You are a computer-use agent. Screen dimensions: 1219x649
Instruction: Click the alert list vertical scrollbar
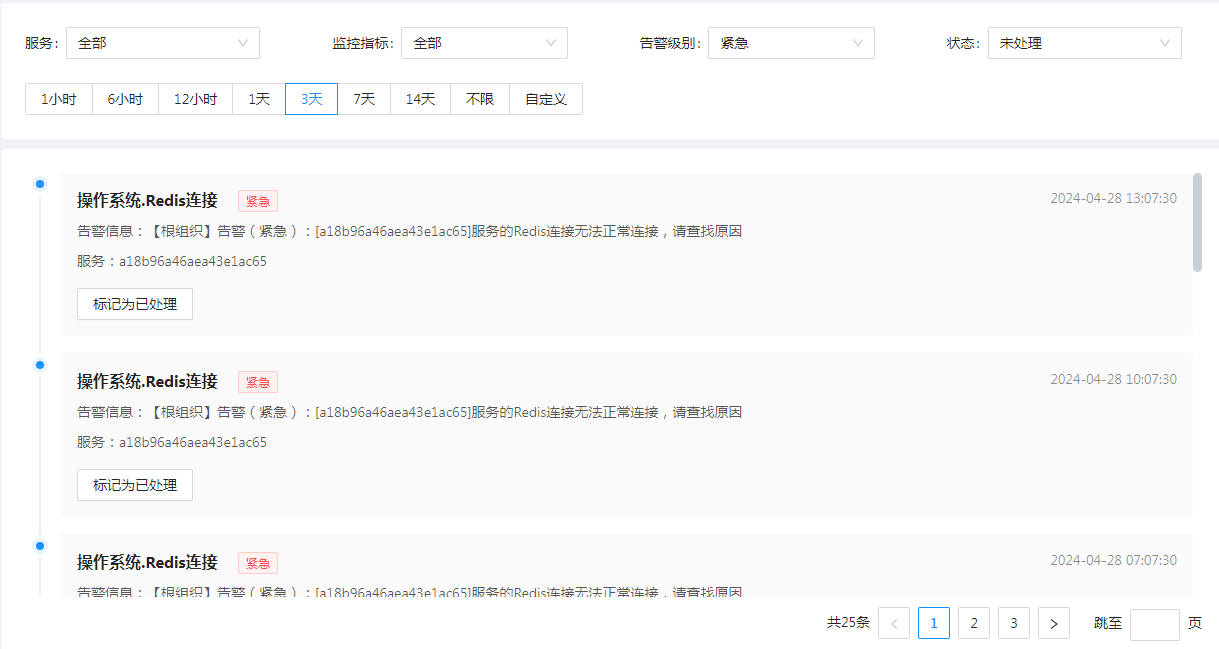coord(1197,222)
